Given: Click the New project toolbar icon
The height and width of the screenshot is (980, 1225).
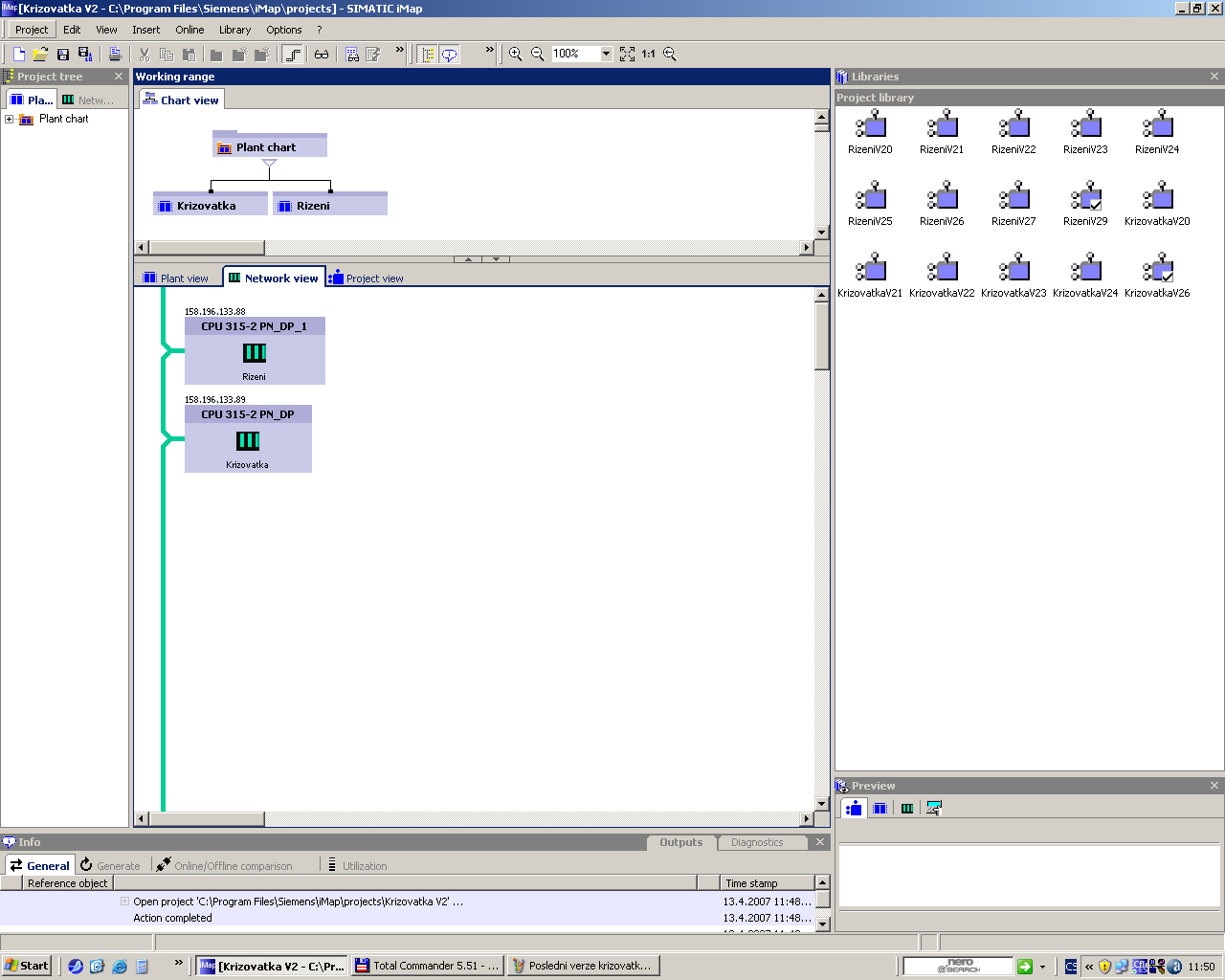Looking at the screenshot, I should [x=18, y=55].
